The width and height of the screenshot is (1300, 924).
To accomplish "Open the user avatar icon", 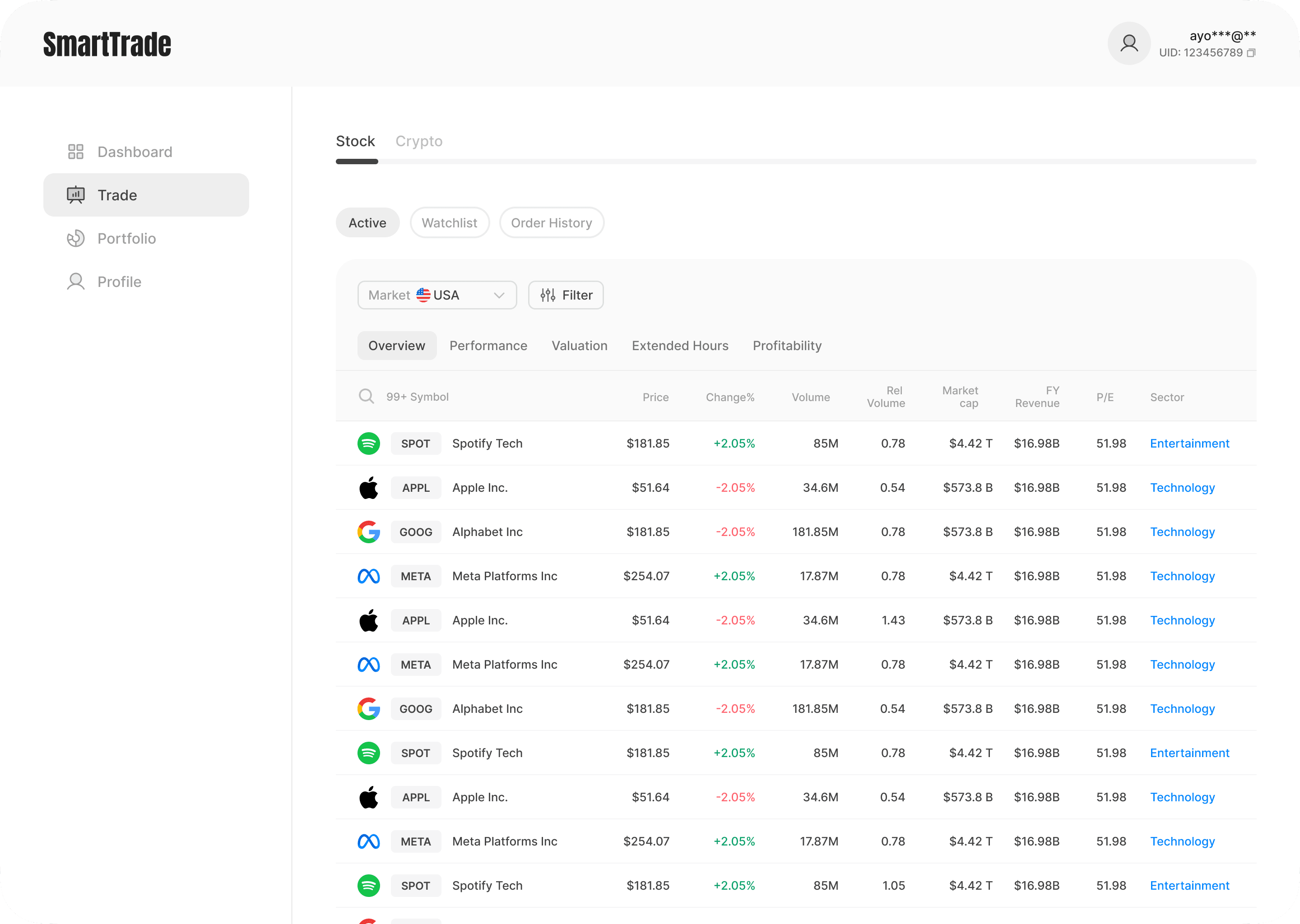I will (1128, 43).
